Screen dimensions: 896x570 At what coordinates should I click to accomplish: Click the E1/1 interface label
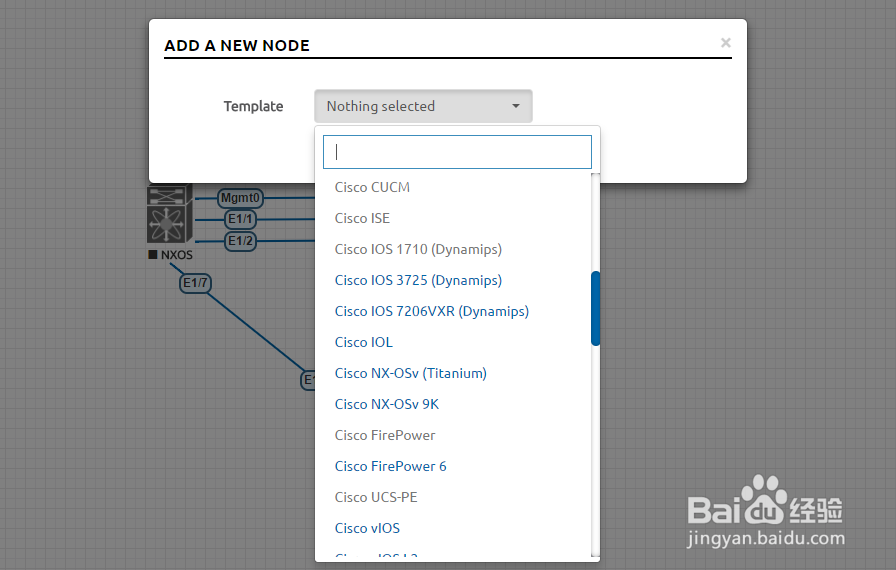coord(240,219)
